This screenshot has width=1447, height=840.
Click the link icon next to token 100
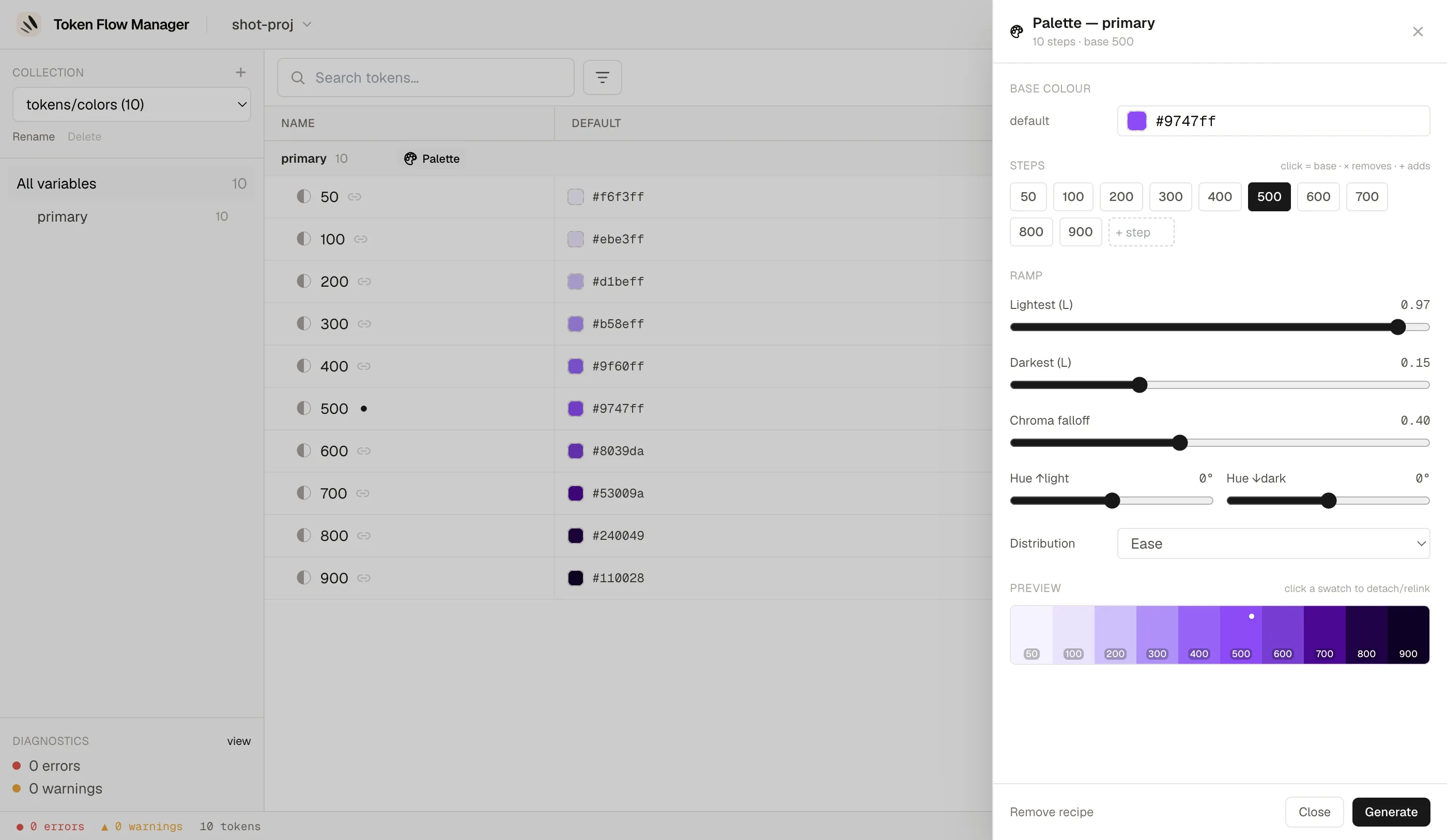(x=361, y=239)
